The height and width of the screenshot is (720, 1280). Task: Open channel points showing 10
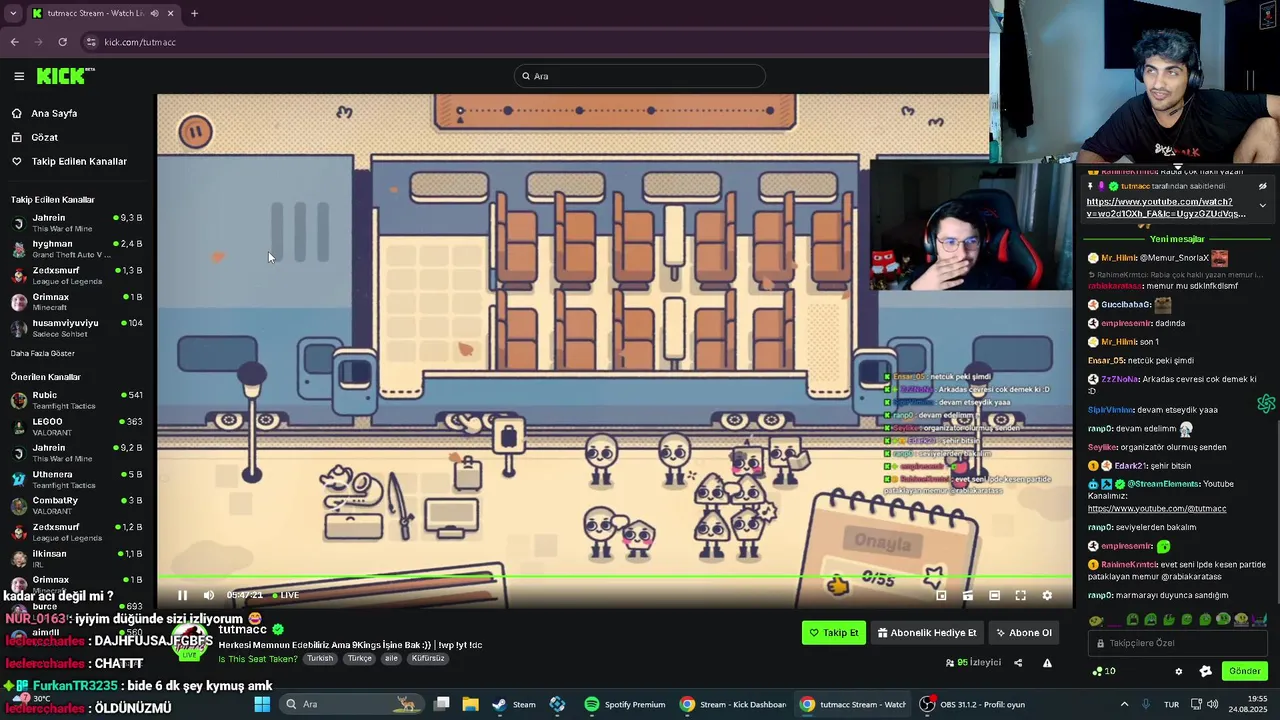[x=1104, y=671]
